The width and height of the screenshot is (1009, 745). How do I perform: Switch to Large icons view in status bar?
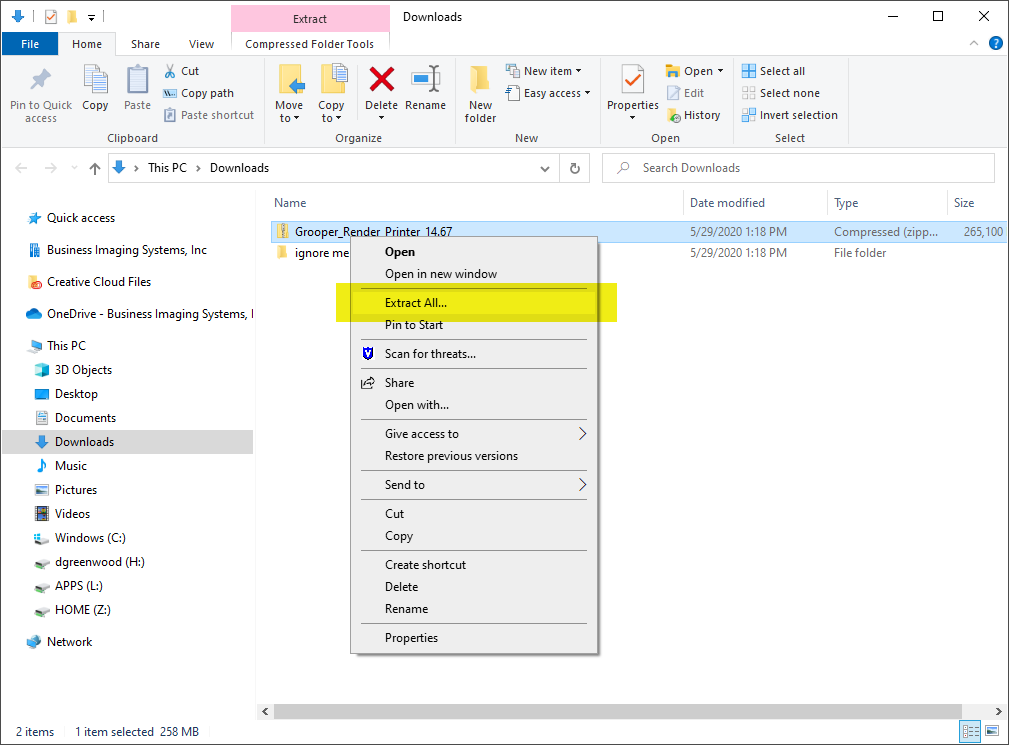[x=992, y=731]
